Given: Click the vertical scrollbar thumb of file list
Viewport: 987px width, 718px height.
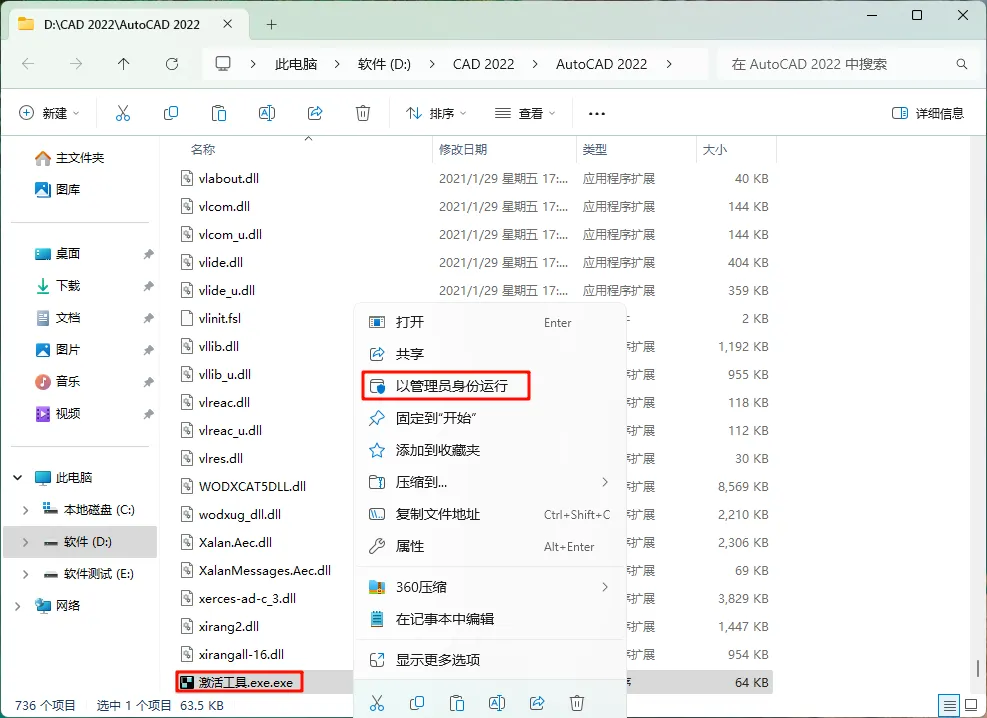Looking at the screenshot, I should point(977,667).
